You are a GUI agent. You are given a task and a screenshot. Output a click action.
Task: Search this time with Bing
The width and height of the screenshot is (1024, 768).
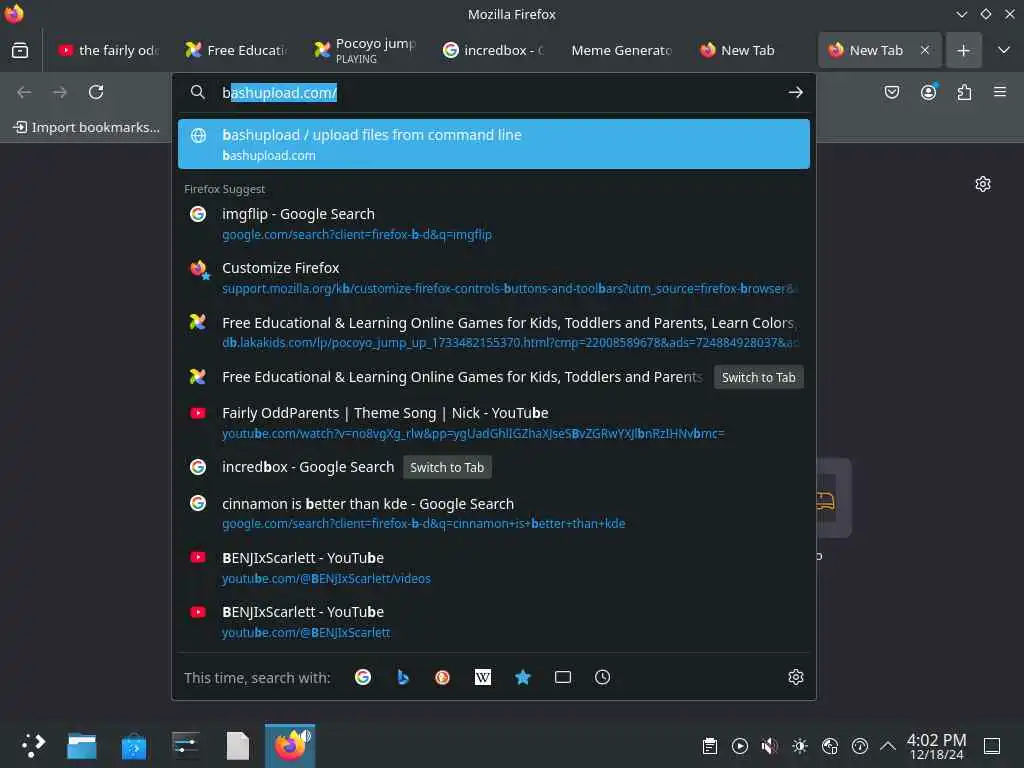403,677
